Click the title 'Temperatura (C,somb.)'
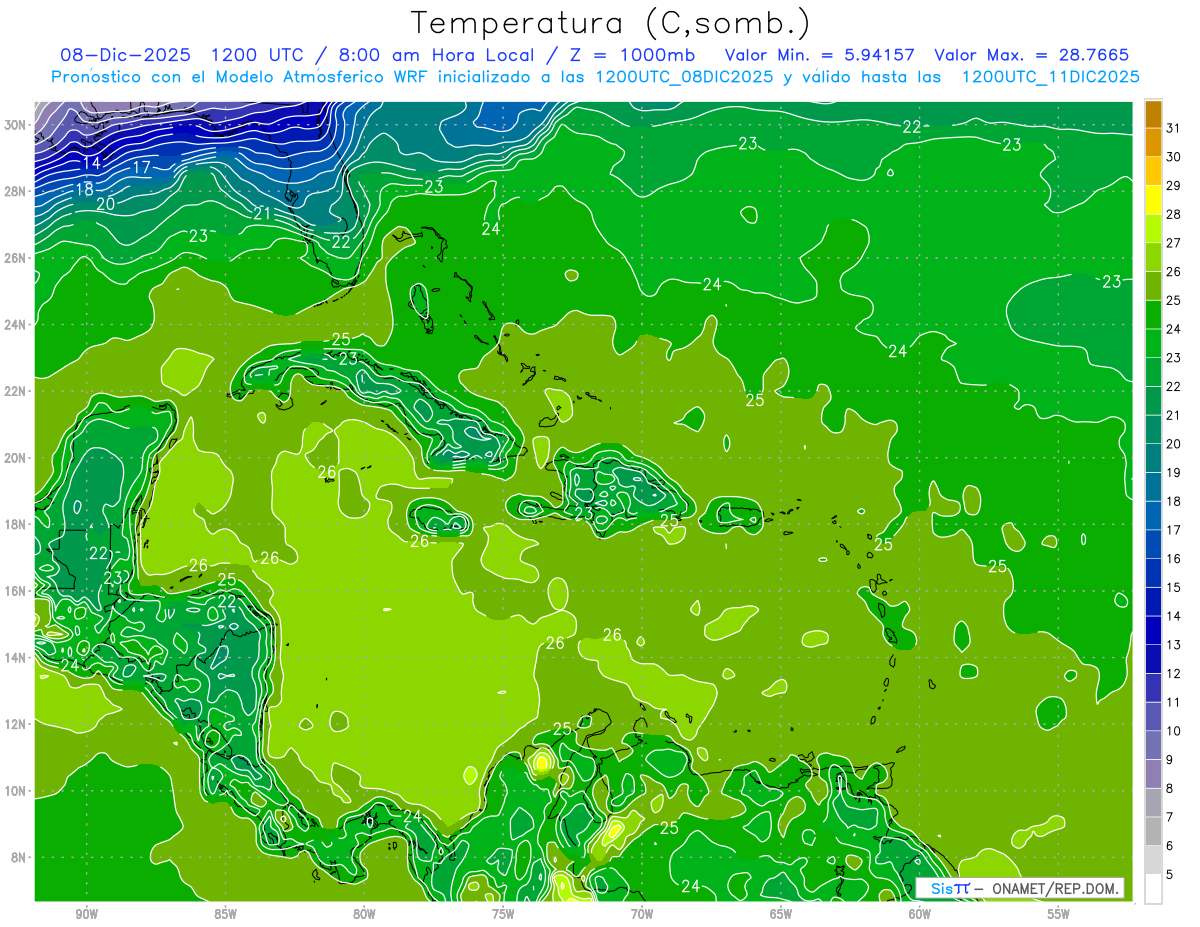The width and height of the screenshot is (1200, 927). (611, 23)
